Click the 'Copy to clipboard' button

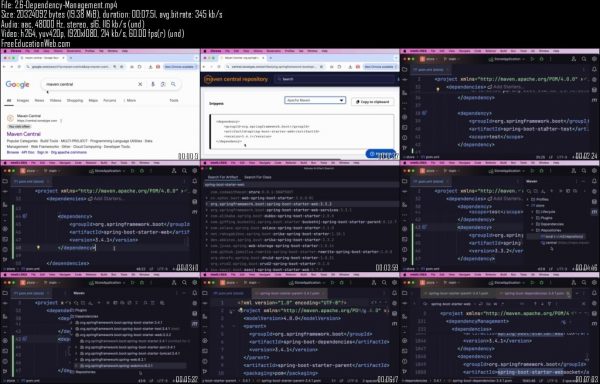(372, 102)
